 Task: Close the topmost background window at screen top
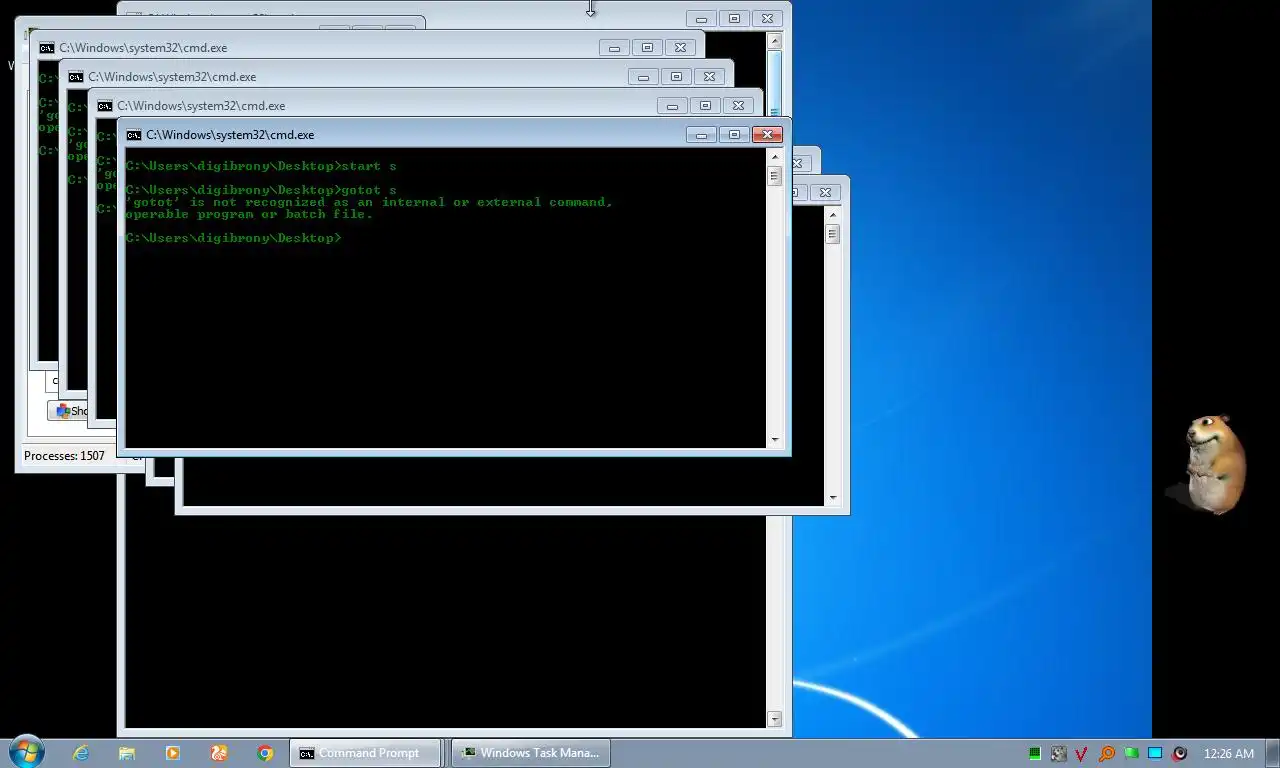767,18
